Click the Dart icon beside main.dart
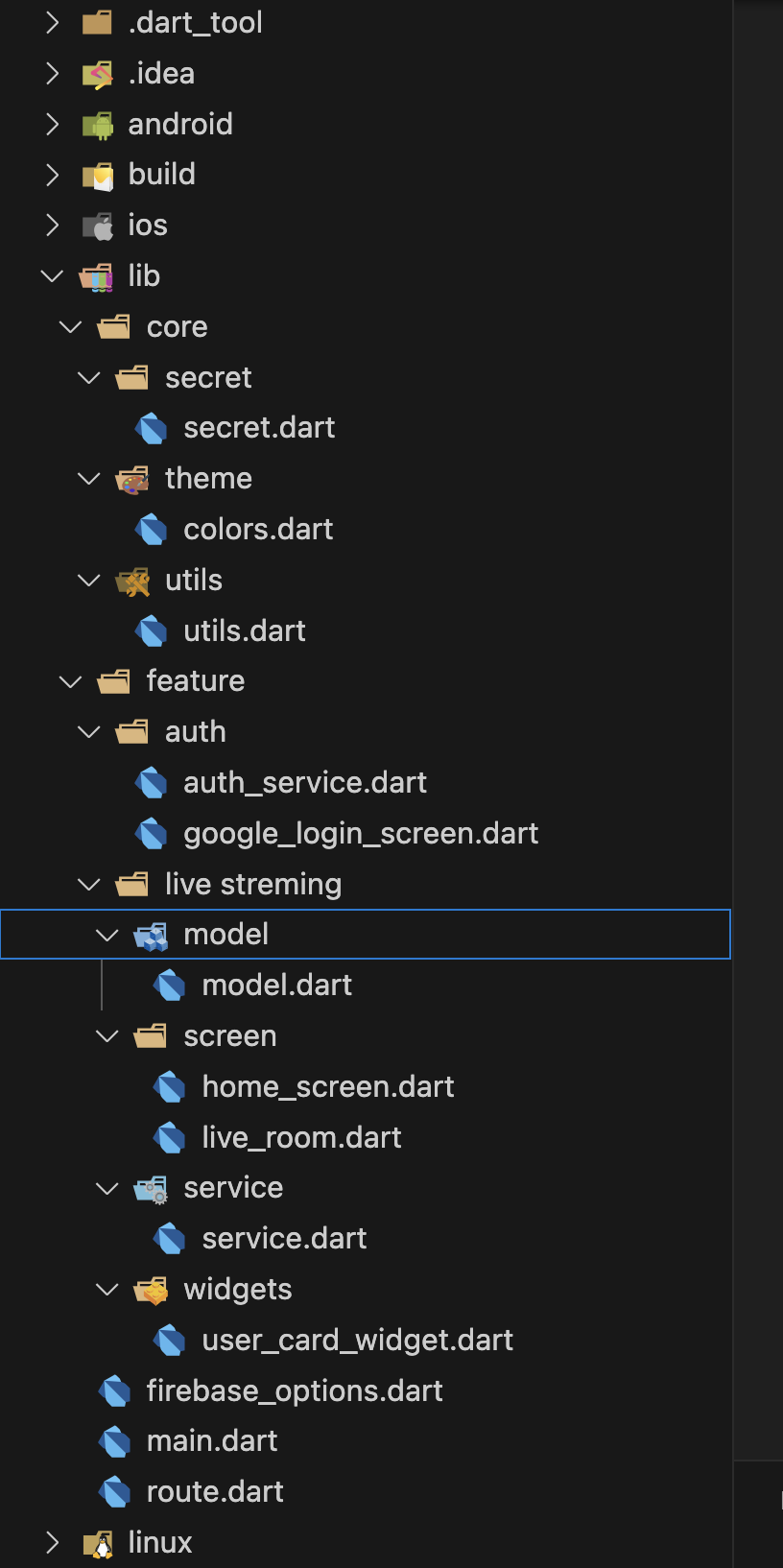The image size is (783, 1568). [115, 1441]
